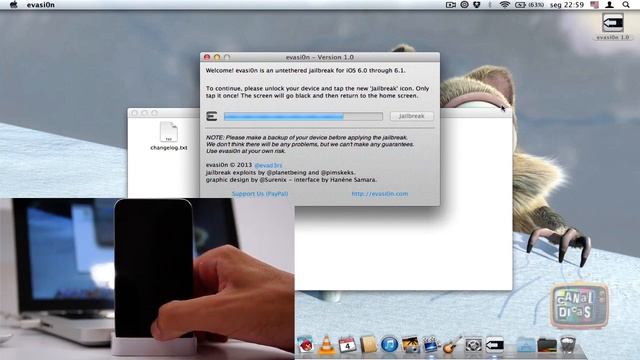Open VLC cone icon in Dock
This screenshot has height=360, width=640.
(x=326, y=345)
